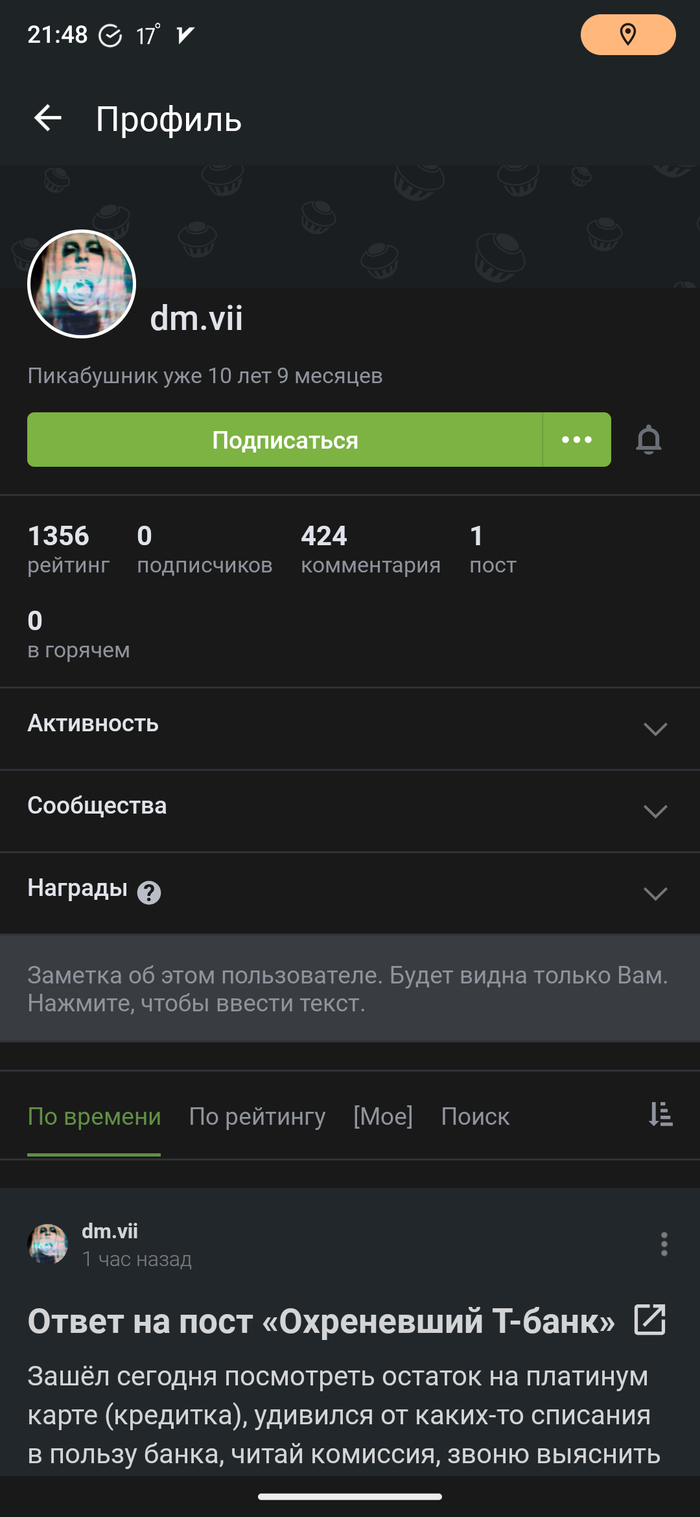Expand the Активность section
700x1517 pixels.
pos(655,729)
